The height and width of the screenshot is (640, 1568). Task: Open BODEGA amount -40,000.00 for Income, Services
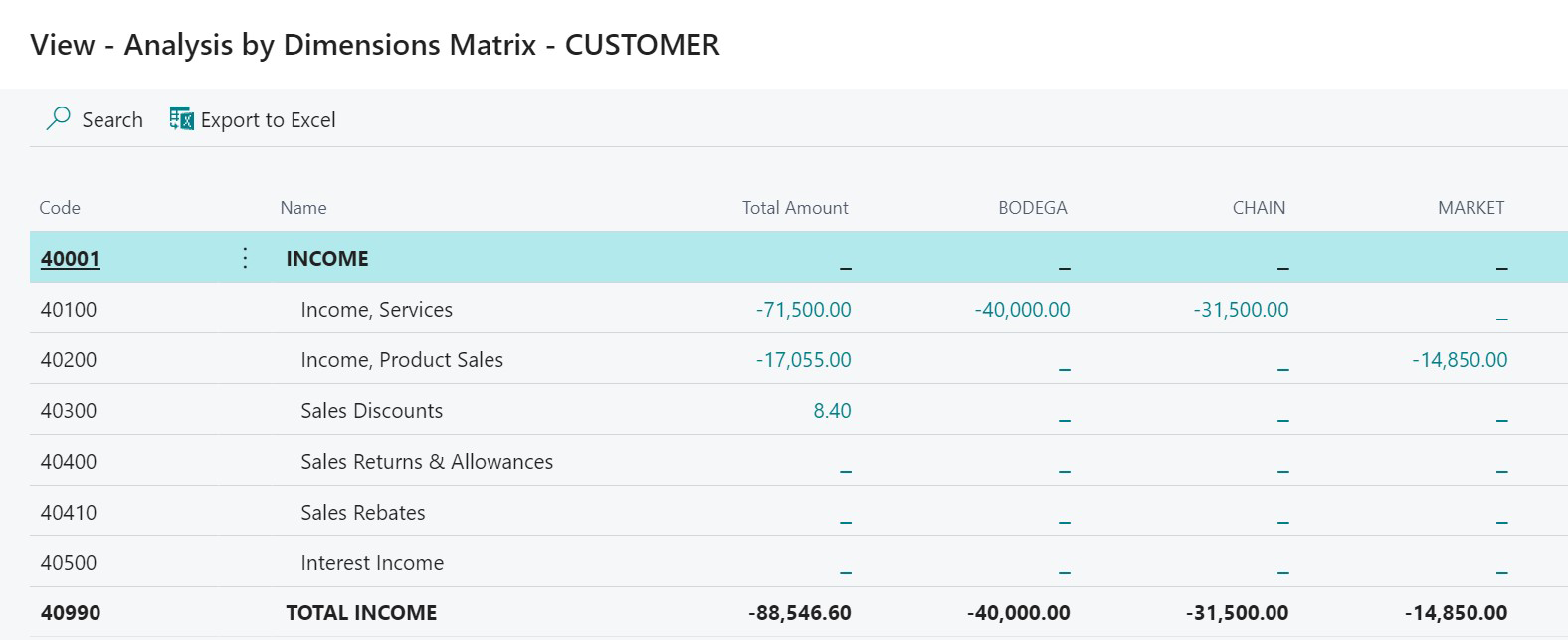1022,310
